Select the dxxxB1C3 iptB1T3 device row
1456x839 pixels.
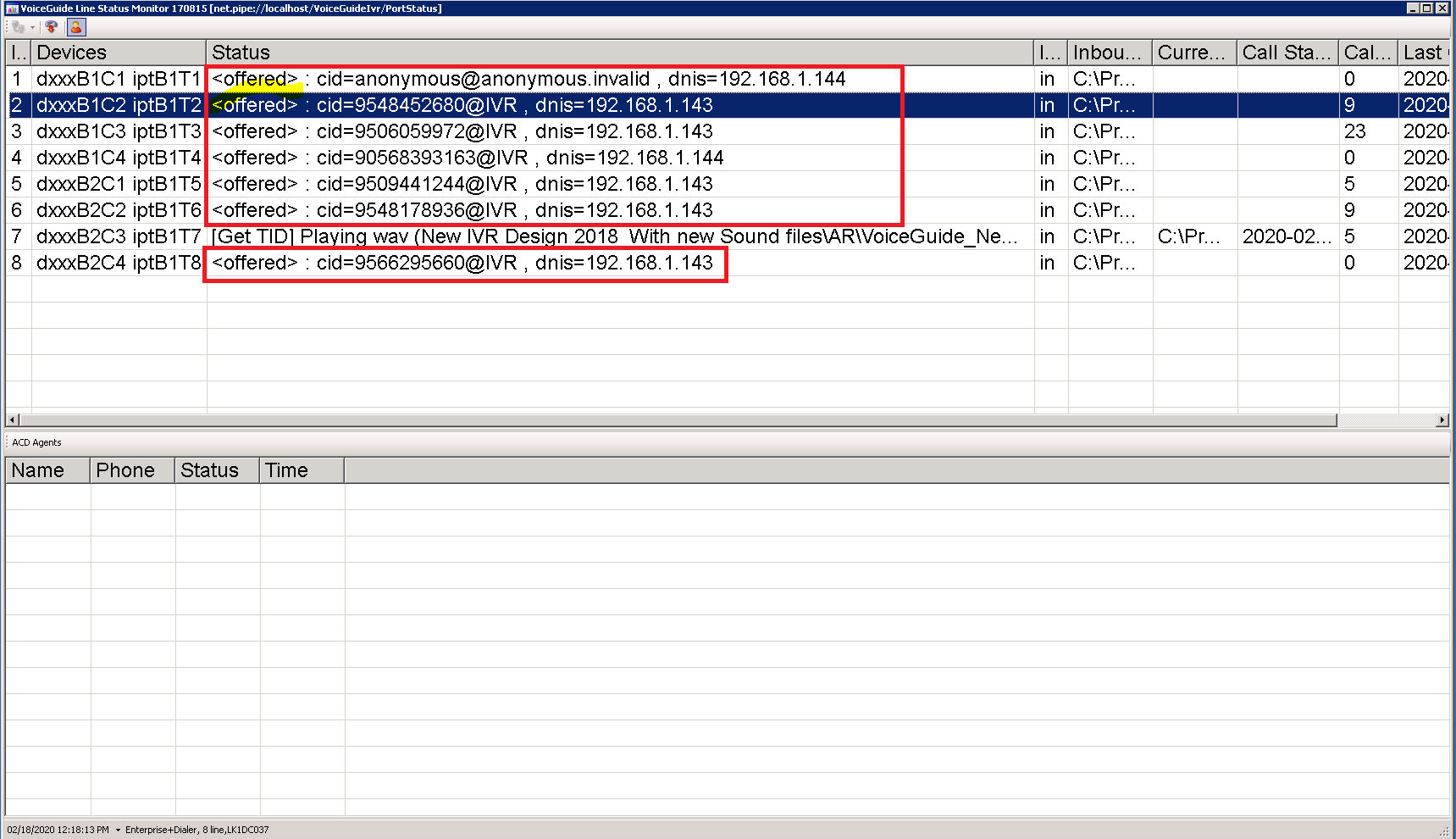[119, 131]
